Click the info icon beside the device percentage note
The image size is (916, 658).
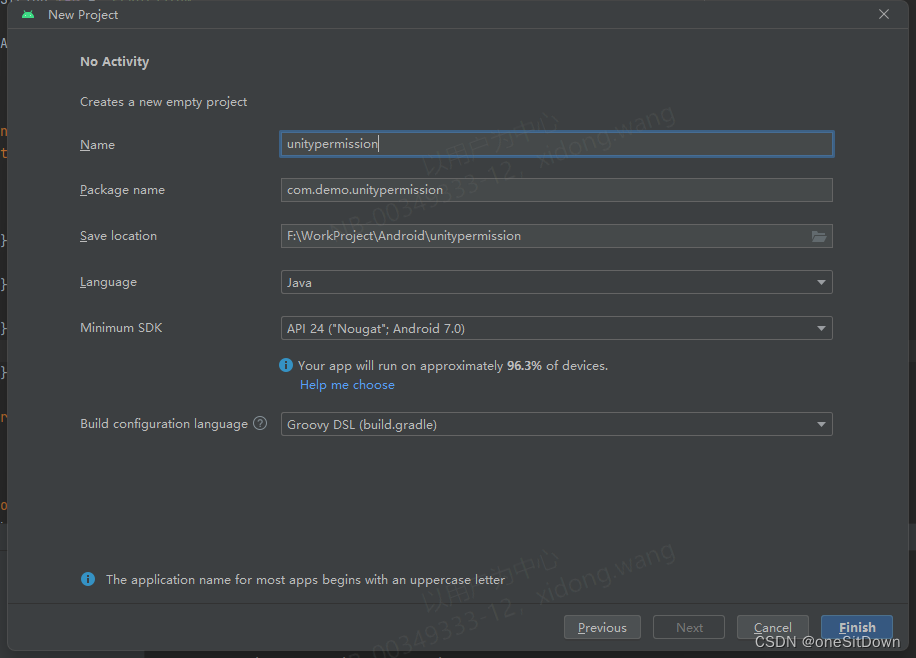(286, 365)
